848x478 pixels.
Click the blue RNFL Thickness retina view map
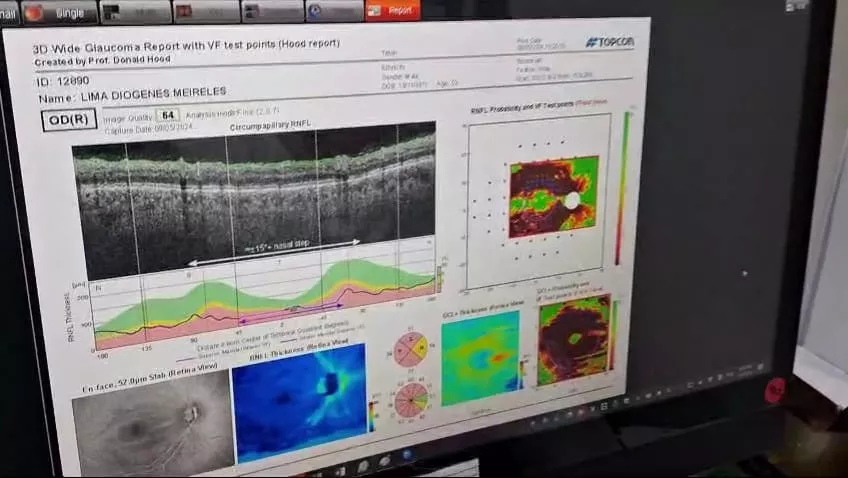[300, 402]
